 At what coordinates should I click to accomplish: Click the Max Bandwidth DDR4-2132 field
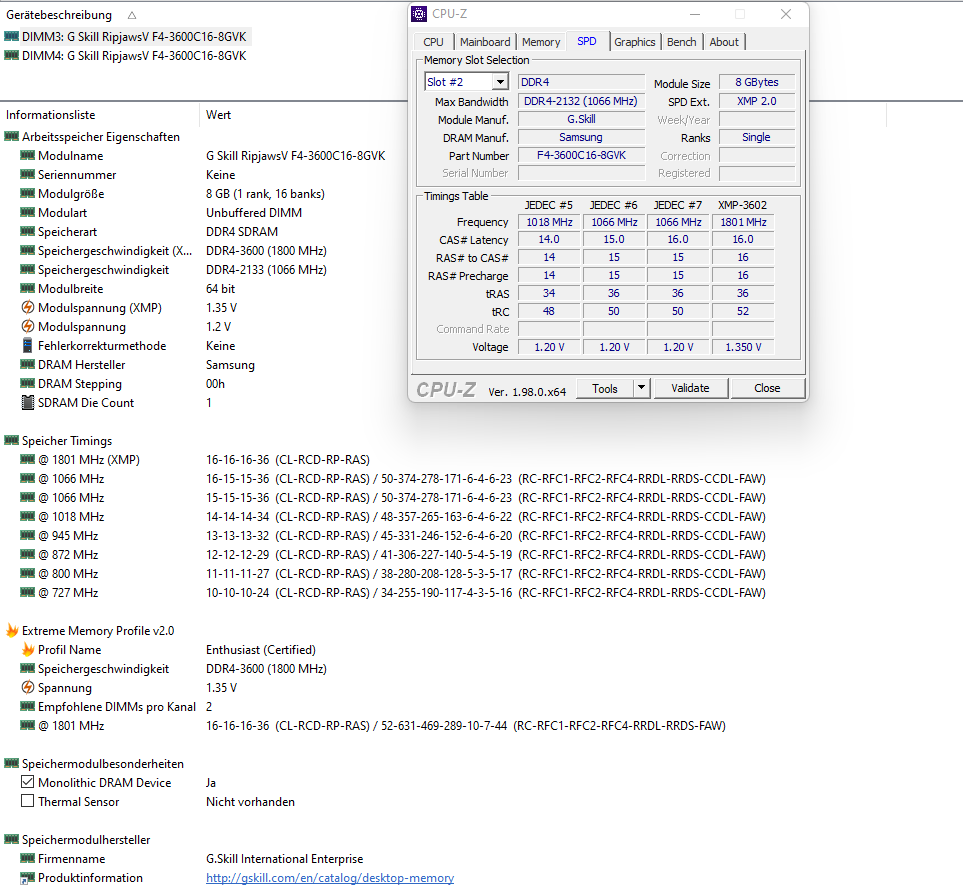tap(581, 101)
